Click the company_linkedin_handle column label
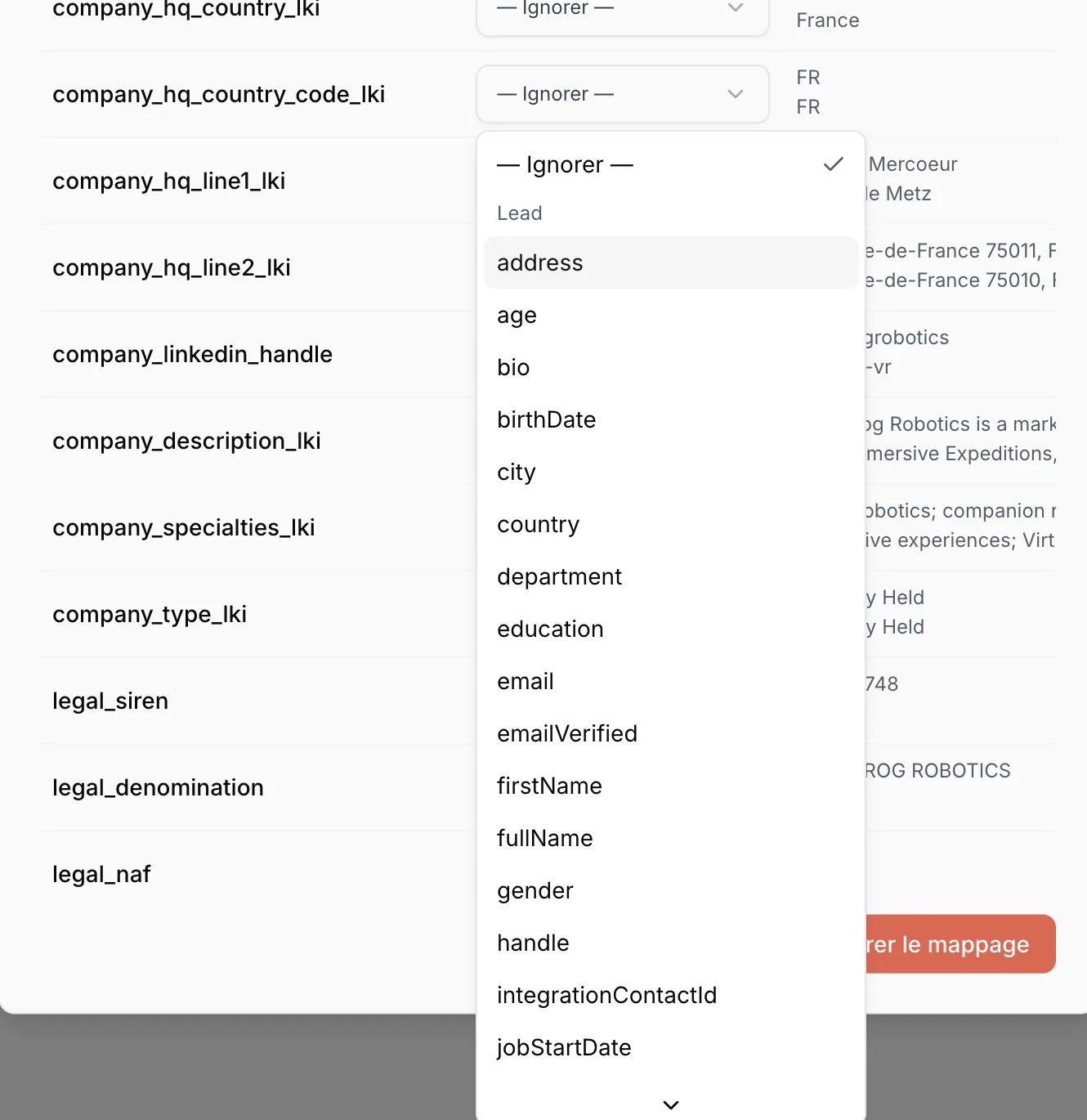Viewport: 1087px width, 1120px height. tap(193, 354)
